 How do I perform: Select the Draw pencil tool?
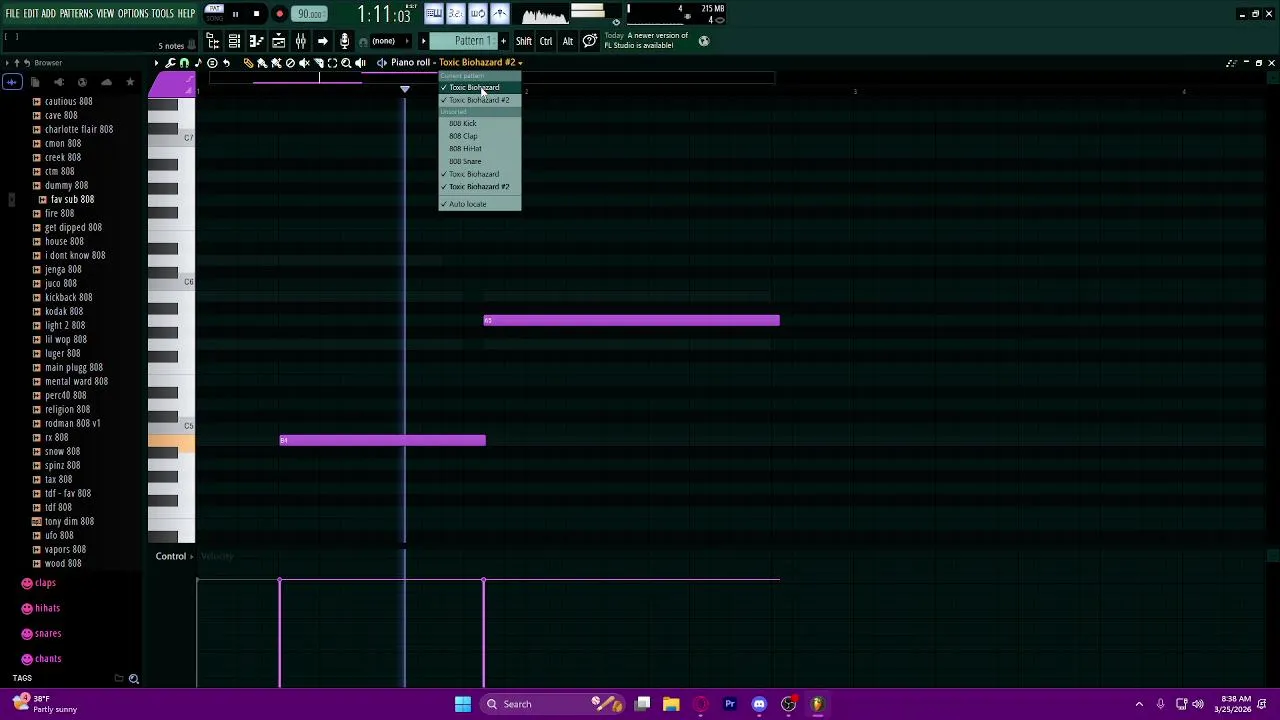coord(249,62)
